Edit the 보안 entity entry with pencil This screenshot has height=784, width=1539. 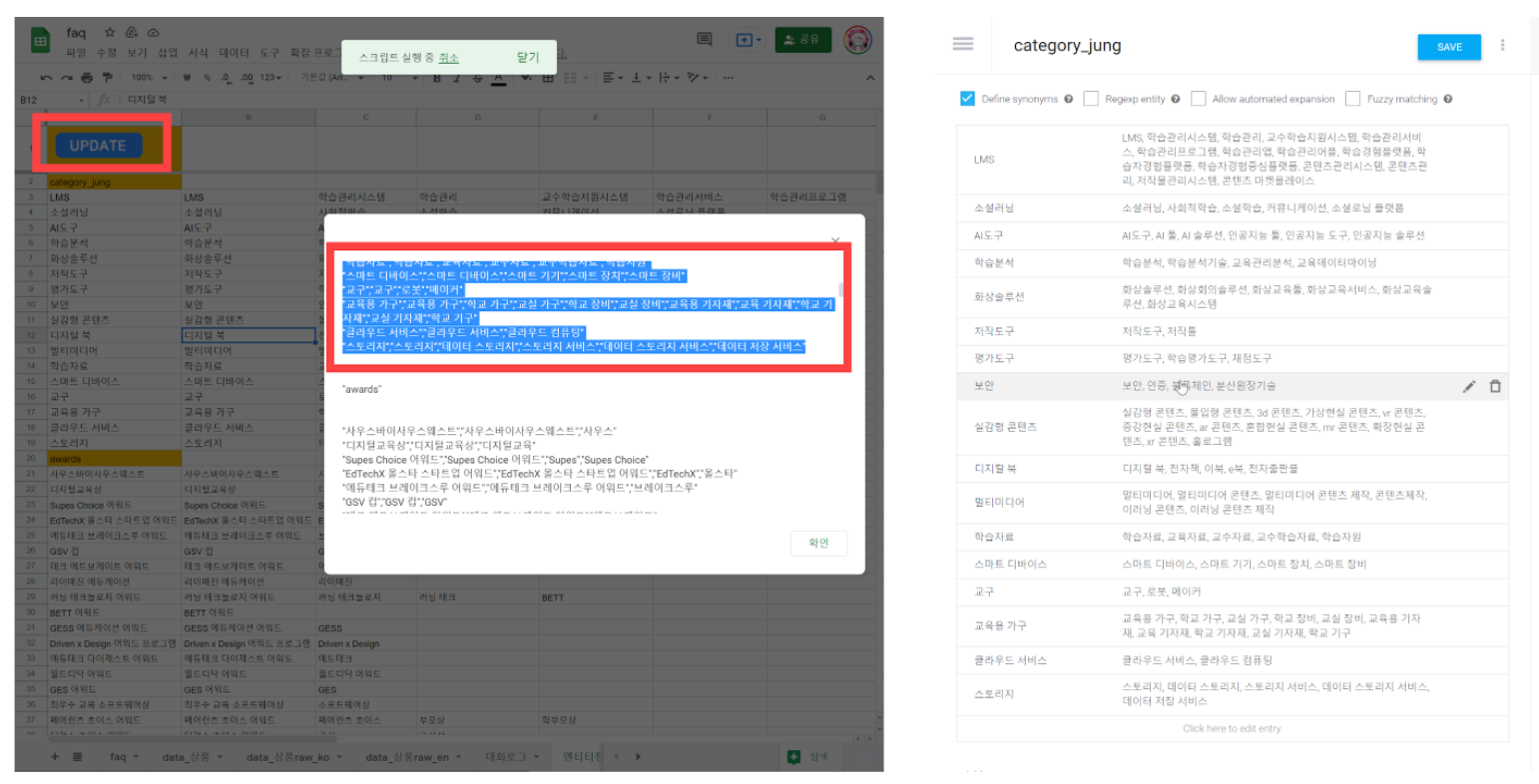click(x=1468, y=387)
